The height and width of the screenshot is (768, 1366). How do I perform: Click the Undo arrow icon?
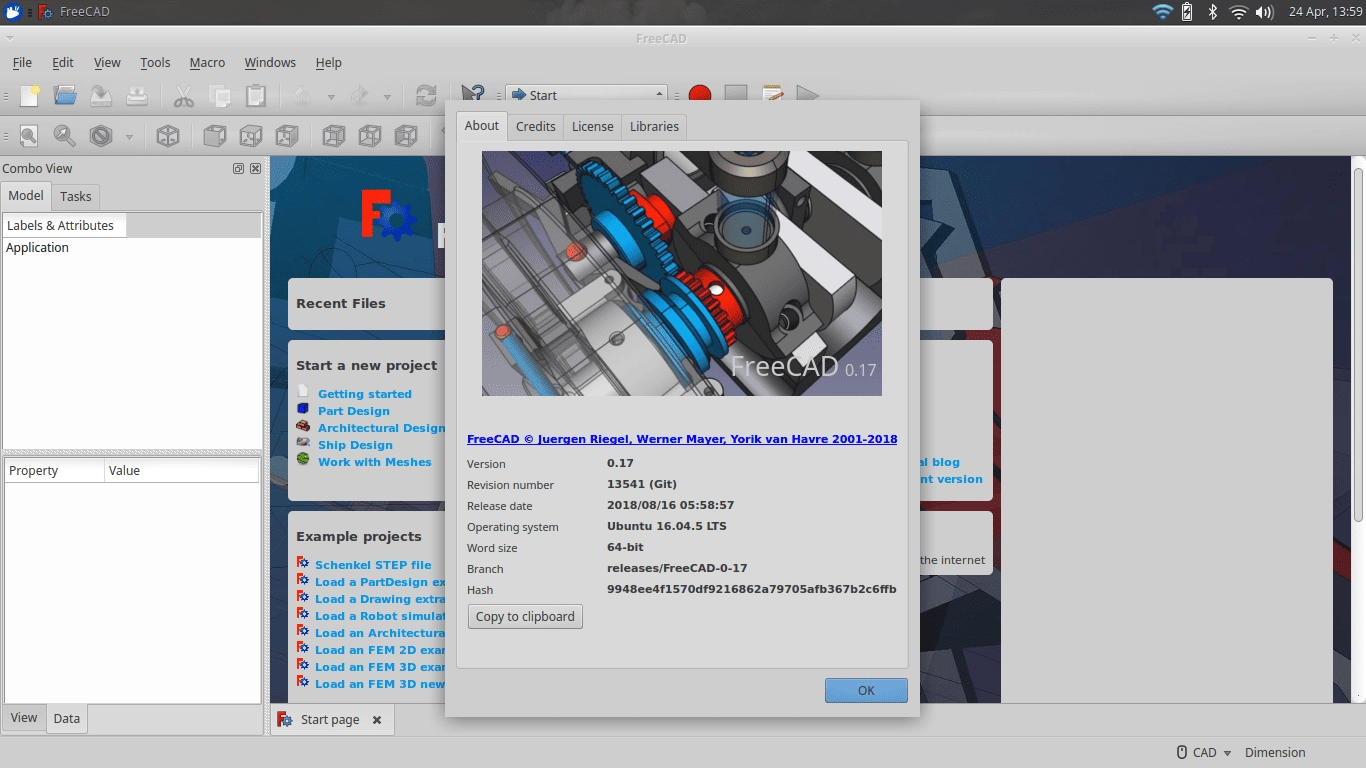click(x=302, y=96)
